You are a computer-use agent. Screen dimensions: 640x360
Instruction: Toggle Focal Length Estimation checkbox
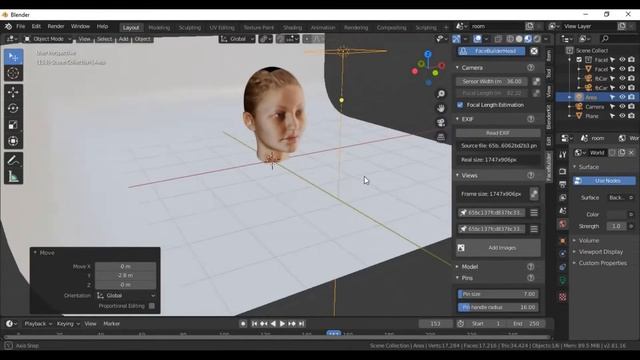coord(460,105)
